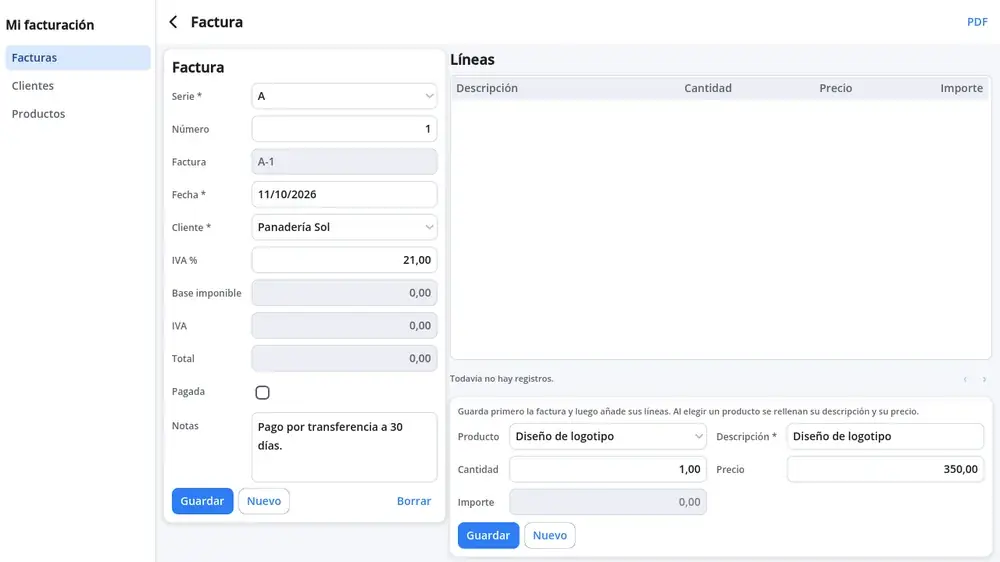This screenshot has width=1000, height=562.
Task: Click Nuevo button in the Factura panel
Action: [x=264, y=501]
